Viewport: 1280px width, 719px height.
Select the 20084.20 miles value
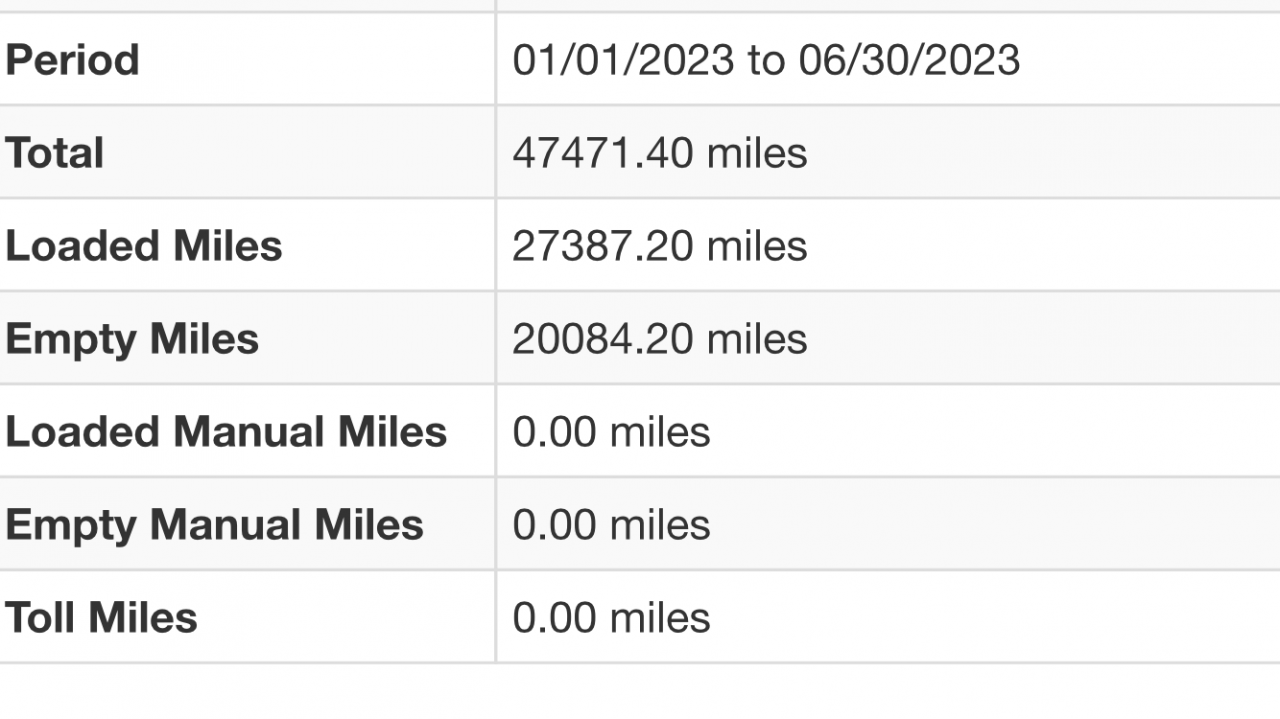pos(659,339)
